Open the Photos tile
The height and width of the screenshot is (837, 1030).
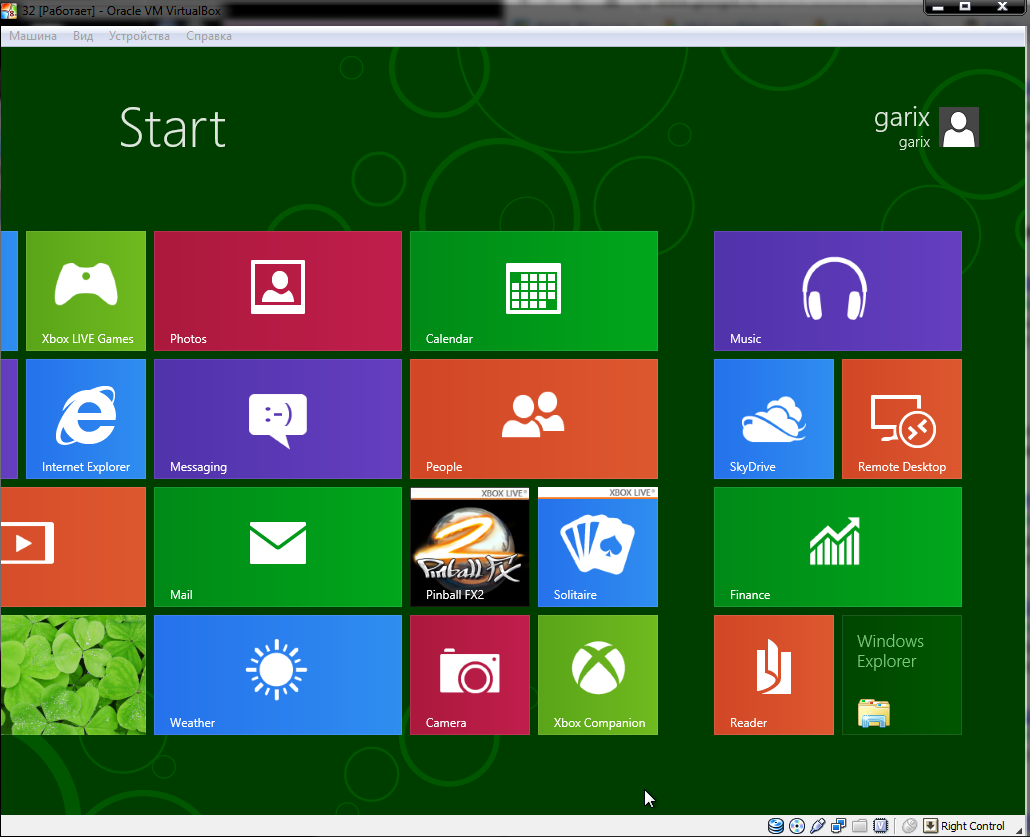[278, 290]
